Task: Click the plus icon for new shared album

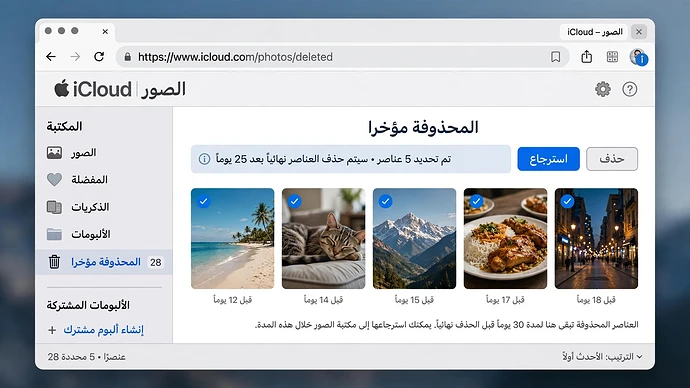Action: (52, 330)
